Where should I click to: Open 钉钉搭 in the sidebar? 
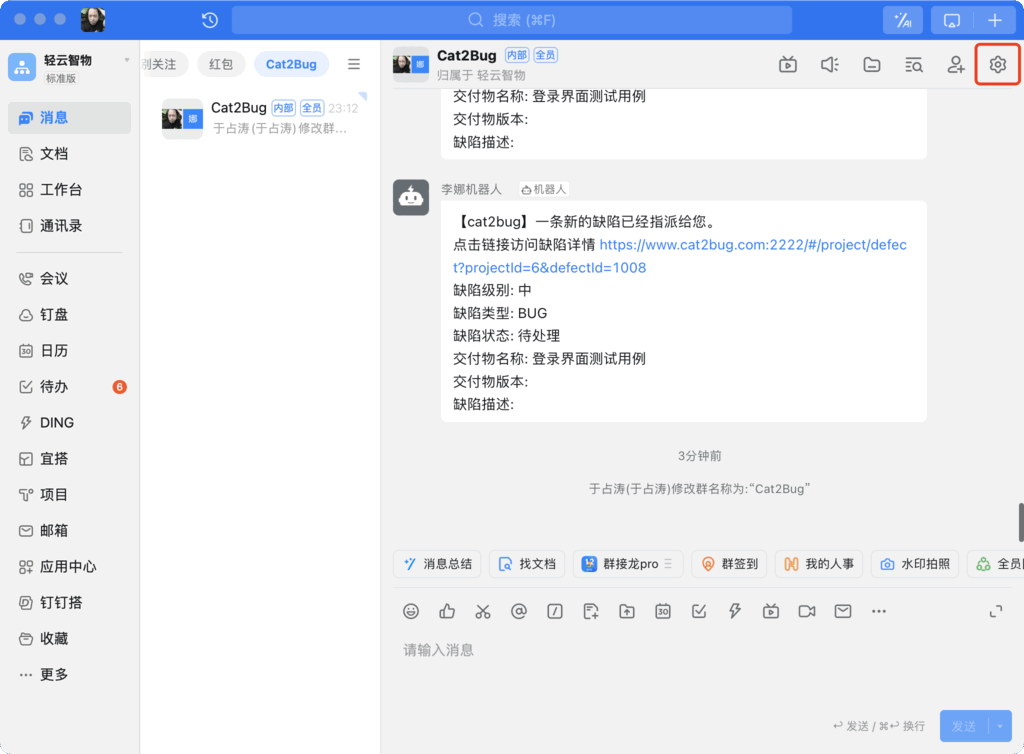point(69,603)
